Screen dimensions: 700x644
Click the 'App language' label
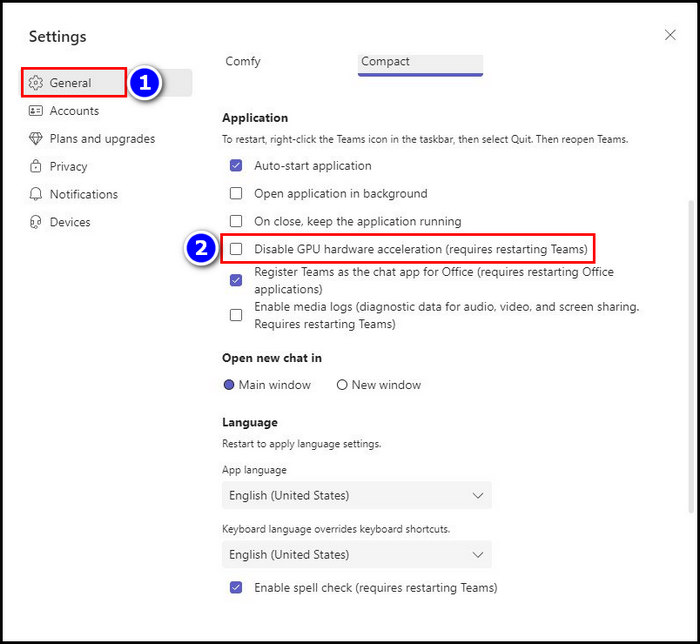coord(254,470)
